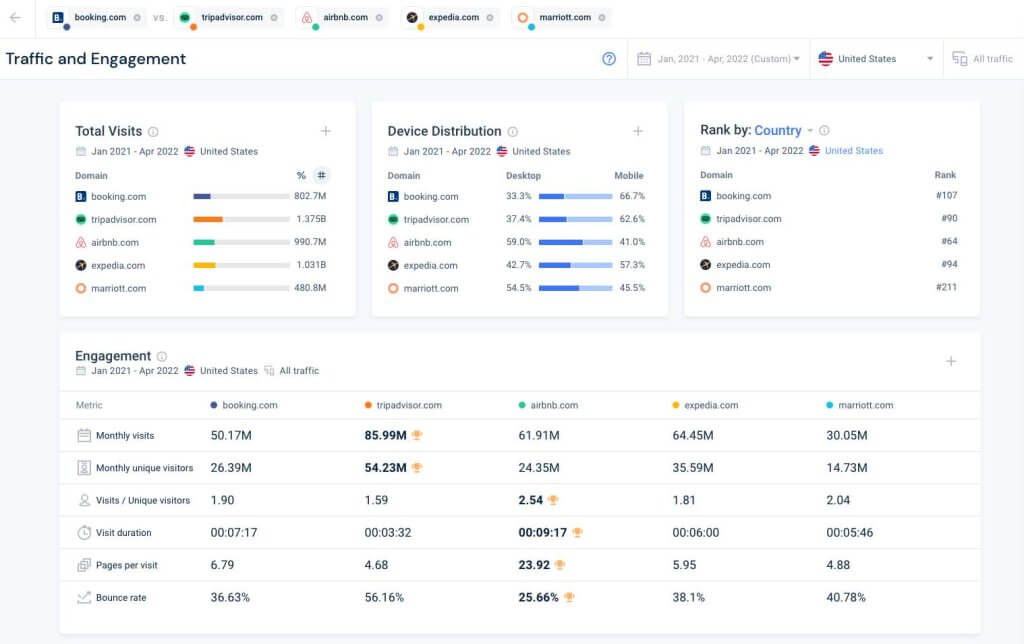Show info for Total Visits
1024x644 pixels.
point(153,132)
